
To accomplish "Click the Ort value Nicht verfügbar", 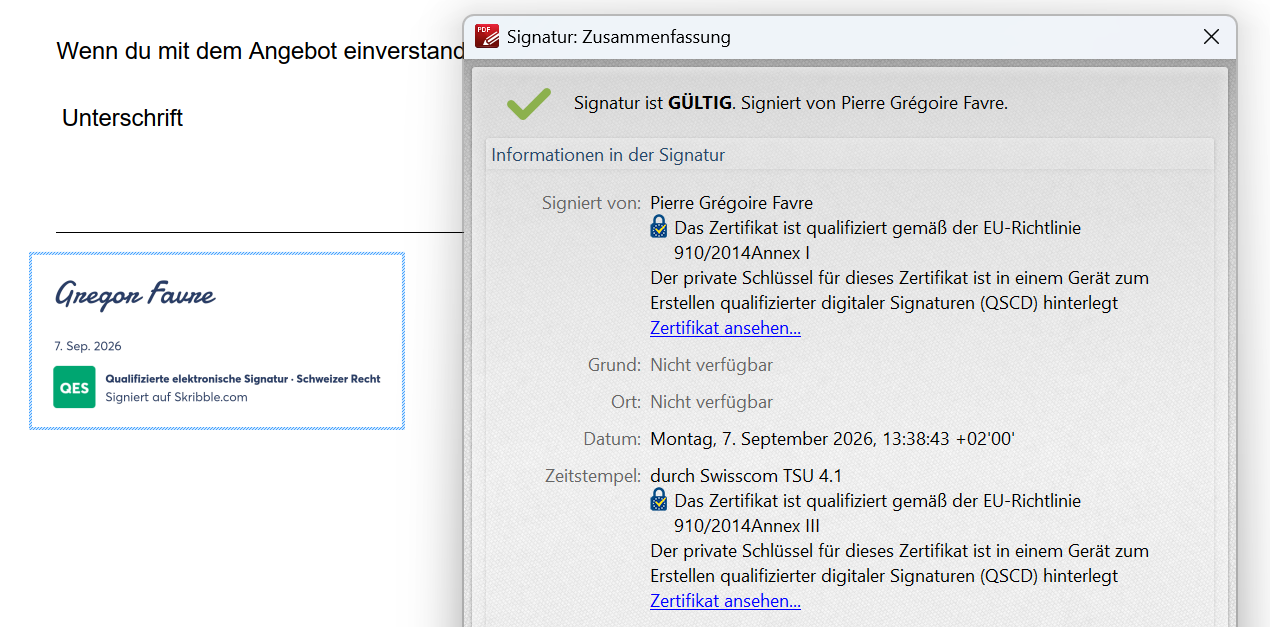I will (711, 402).
